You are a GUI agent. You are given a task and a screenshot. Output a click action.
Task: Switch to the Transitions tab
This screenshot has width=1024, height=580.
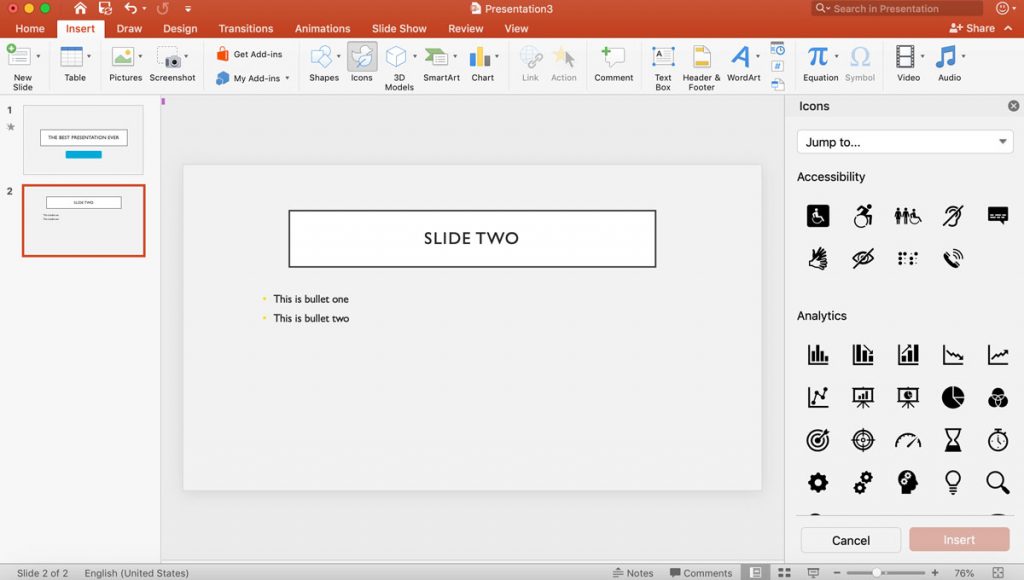pyautogui.click(x=245, y=28)
